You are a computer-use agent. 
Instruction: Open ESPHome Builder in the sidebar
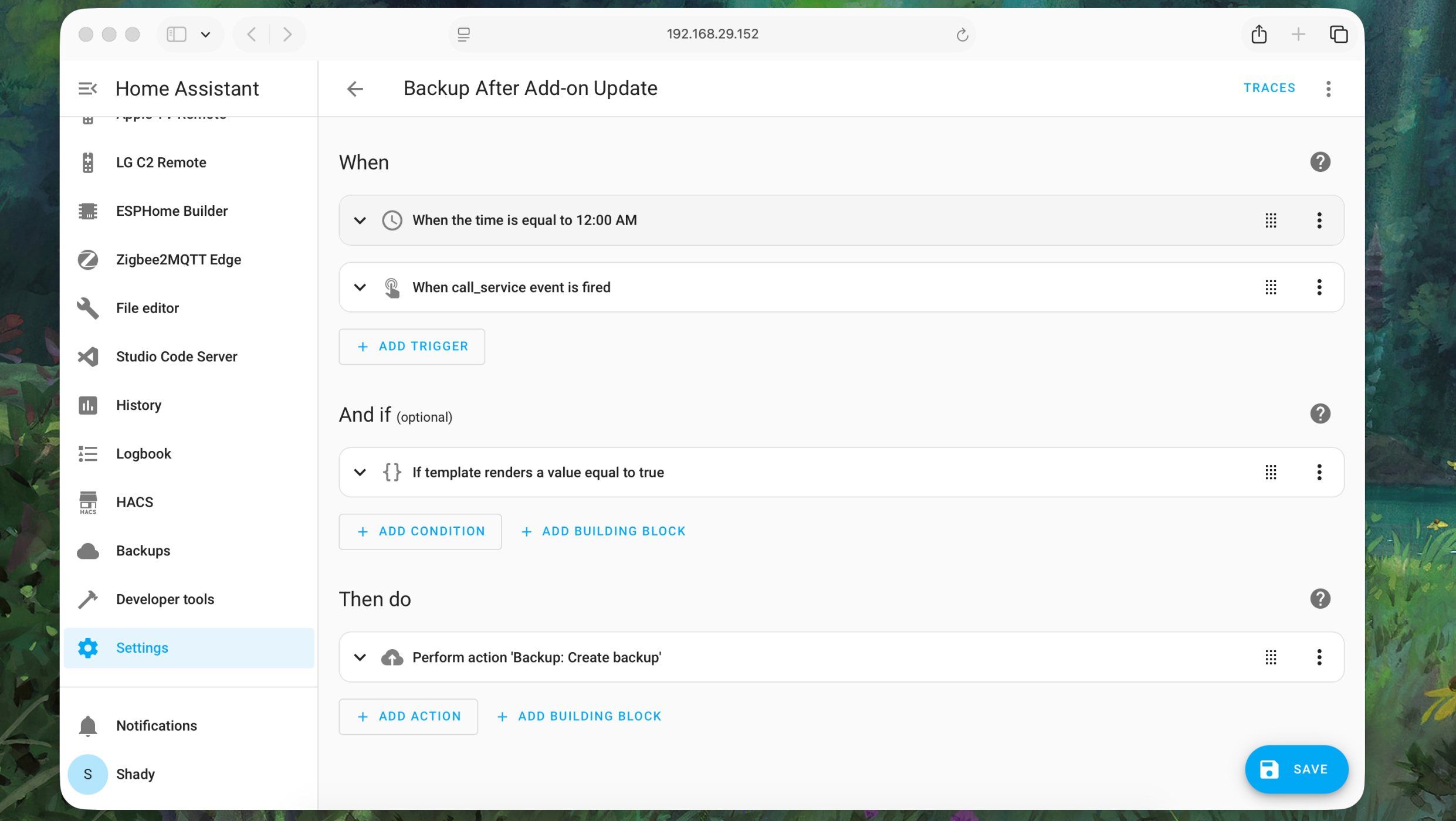[189, 211]
